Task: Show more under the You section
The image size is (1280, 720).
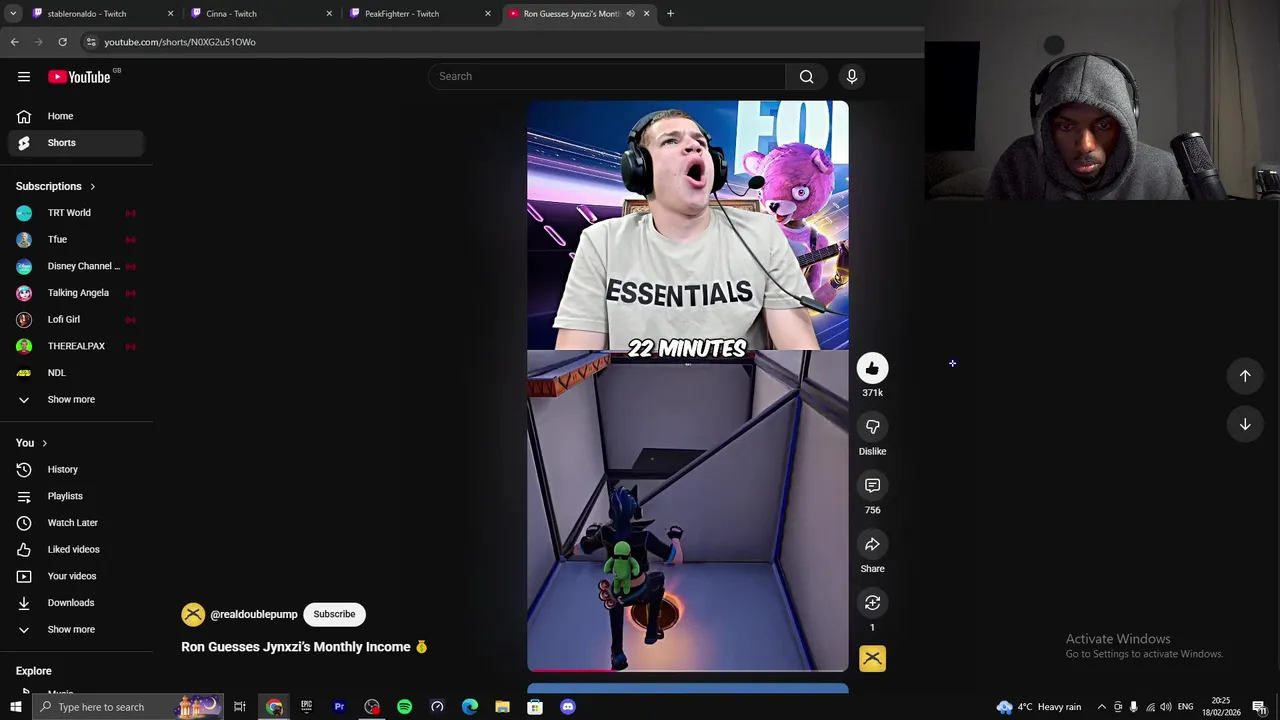Action: click(76, 629)
